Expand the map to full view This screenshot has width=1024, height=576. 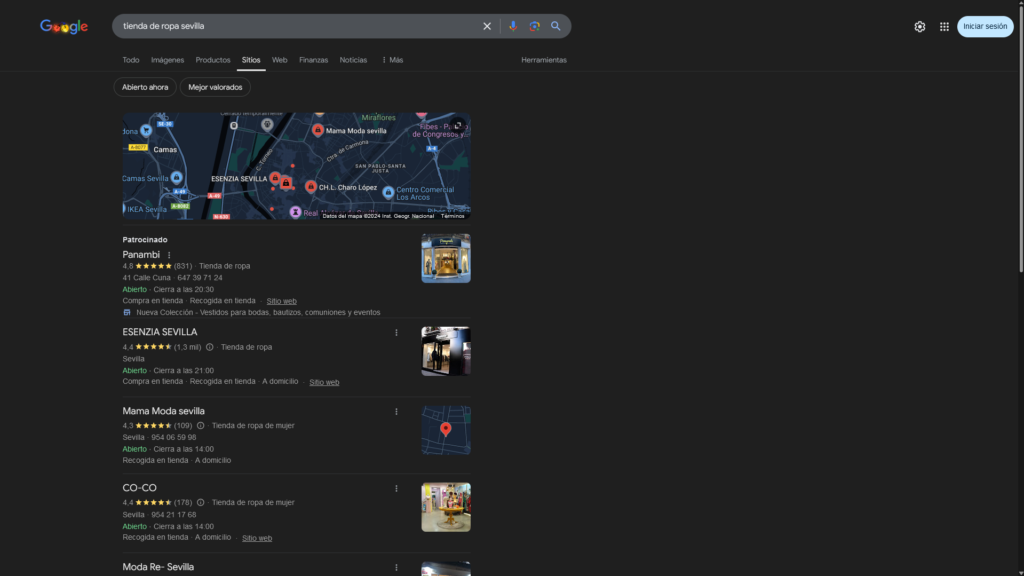(458, 125)
